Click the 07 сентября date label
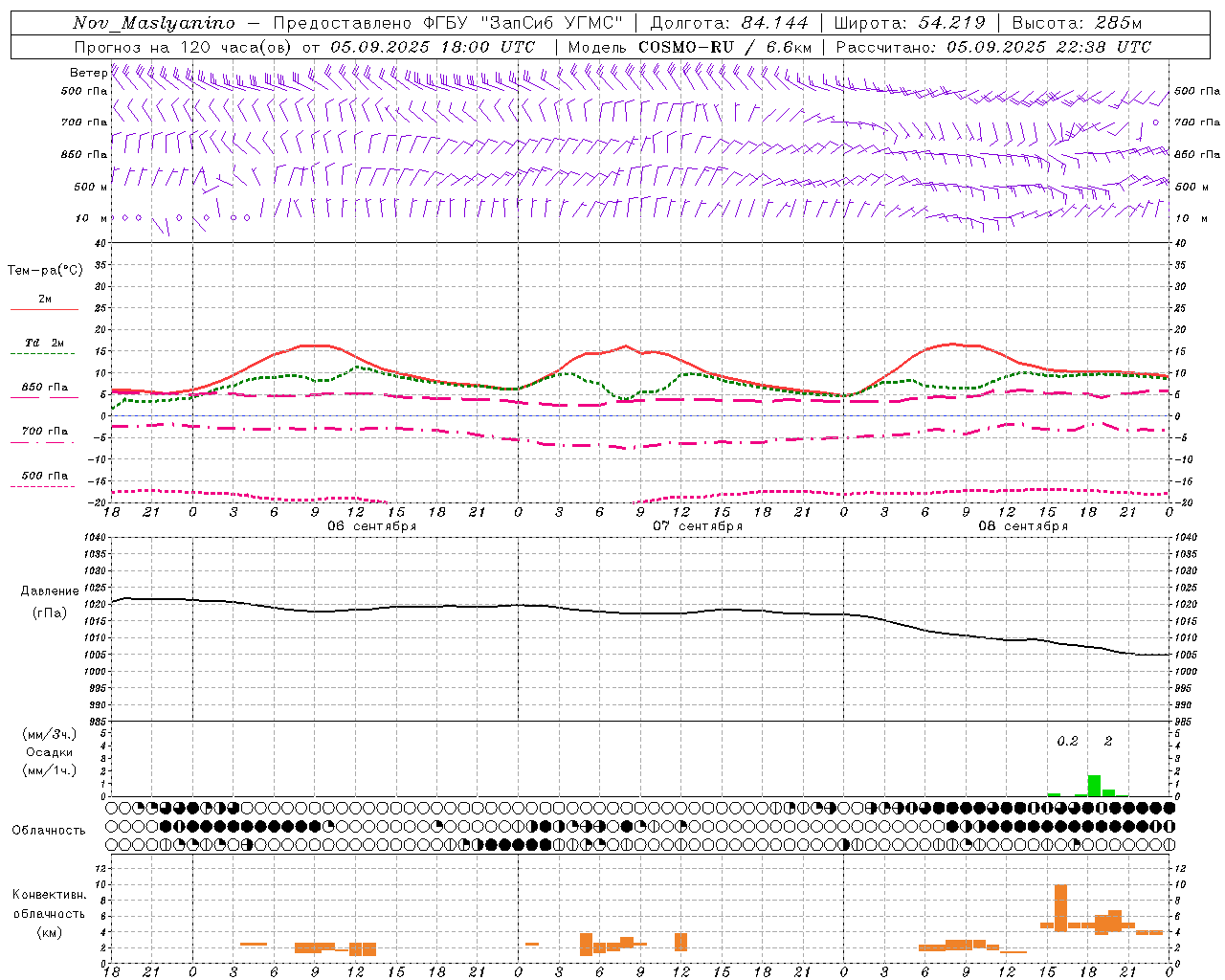The width and height of the screenshot is (1225, 980). [x=698, y=526]
